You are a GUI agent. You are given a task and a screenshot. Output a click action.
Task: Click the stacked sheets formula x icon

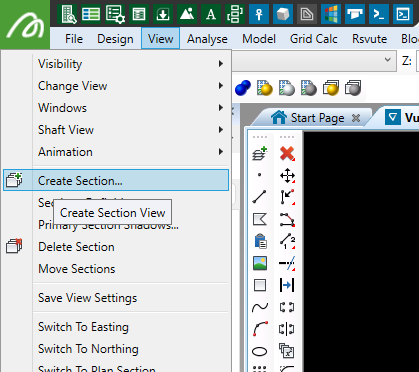287,351
